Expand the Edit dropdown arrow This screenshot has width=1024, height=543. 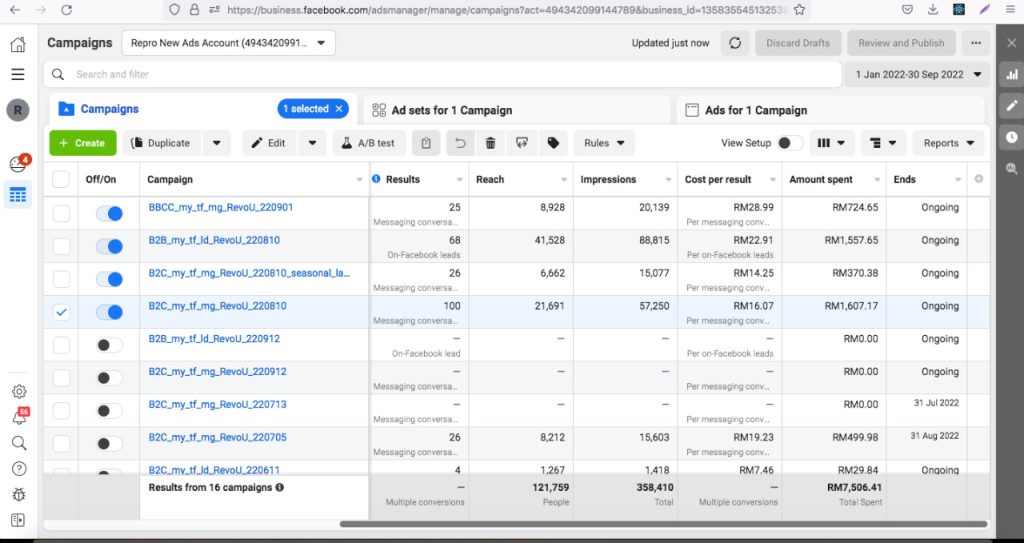pos(313,143)
